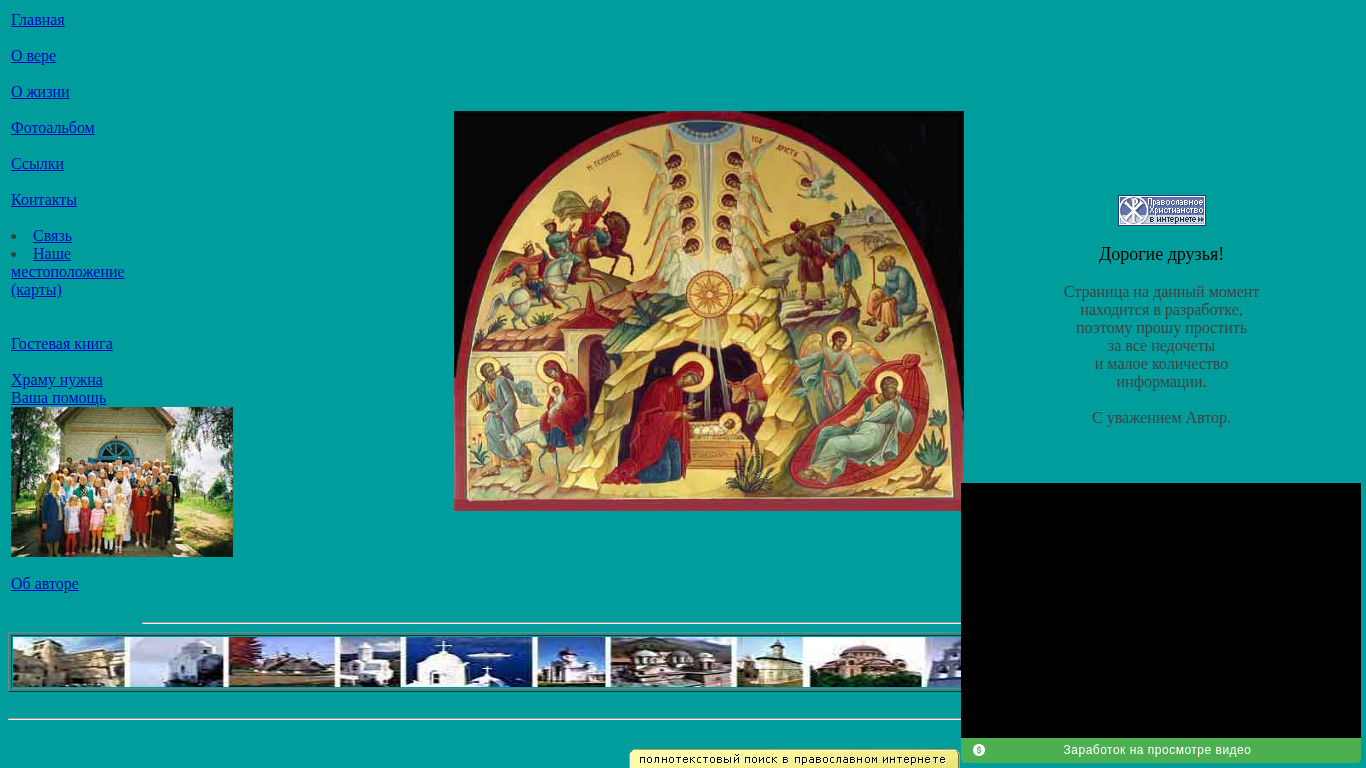Click the text Страница на данный момент
This screenshot has height=768, width=1366.
point(1161,292)
